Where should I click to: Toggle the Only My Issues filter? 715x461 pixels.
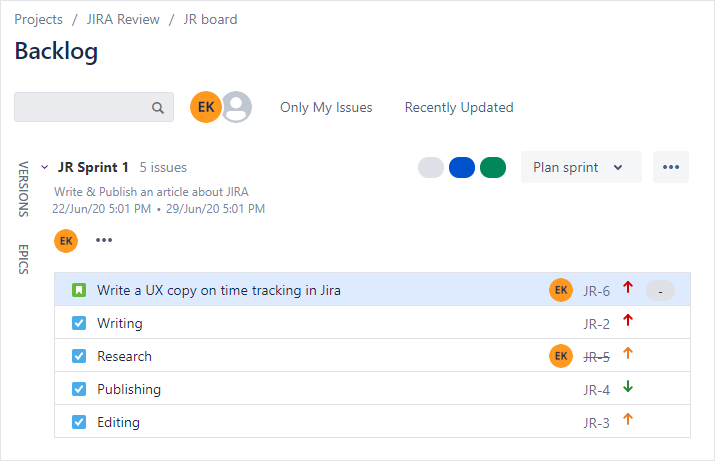pyautogui.click(x=326, y=107)
